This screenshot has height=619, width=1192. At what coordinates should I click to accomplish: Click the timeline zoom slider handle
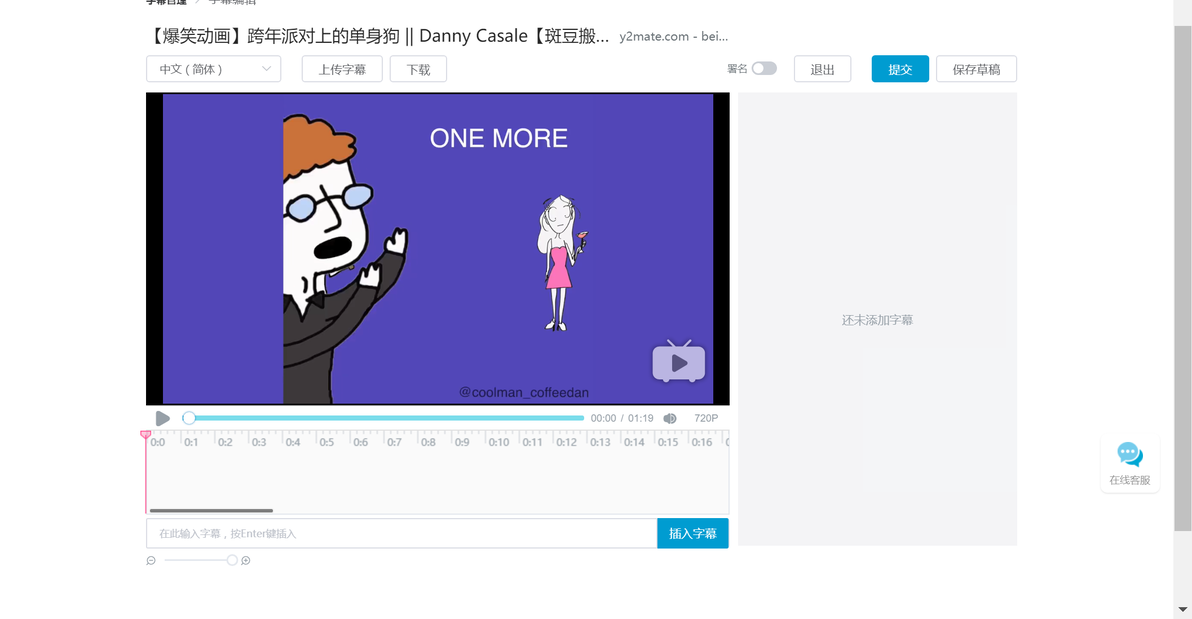click(232, 560)
